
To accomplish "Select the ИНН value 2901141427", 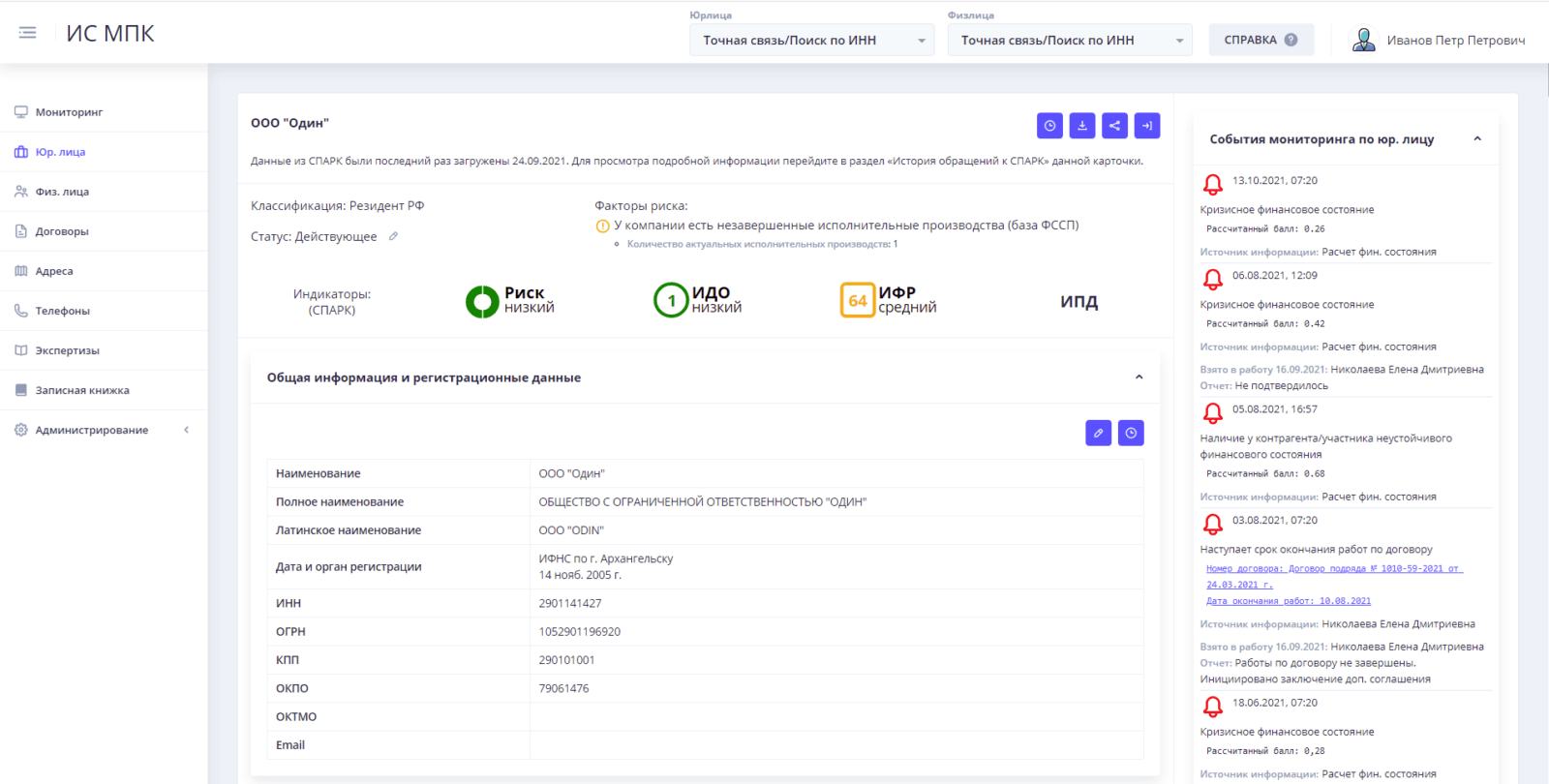I will (570, 603).
